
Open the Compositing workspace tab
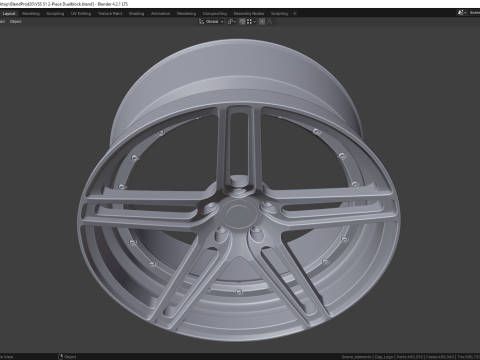215,14
